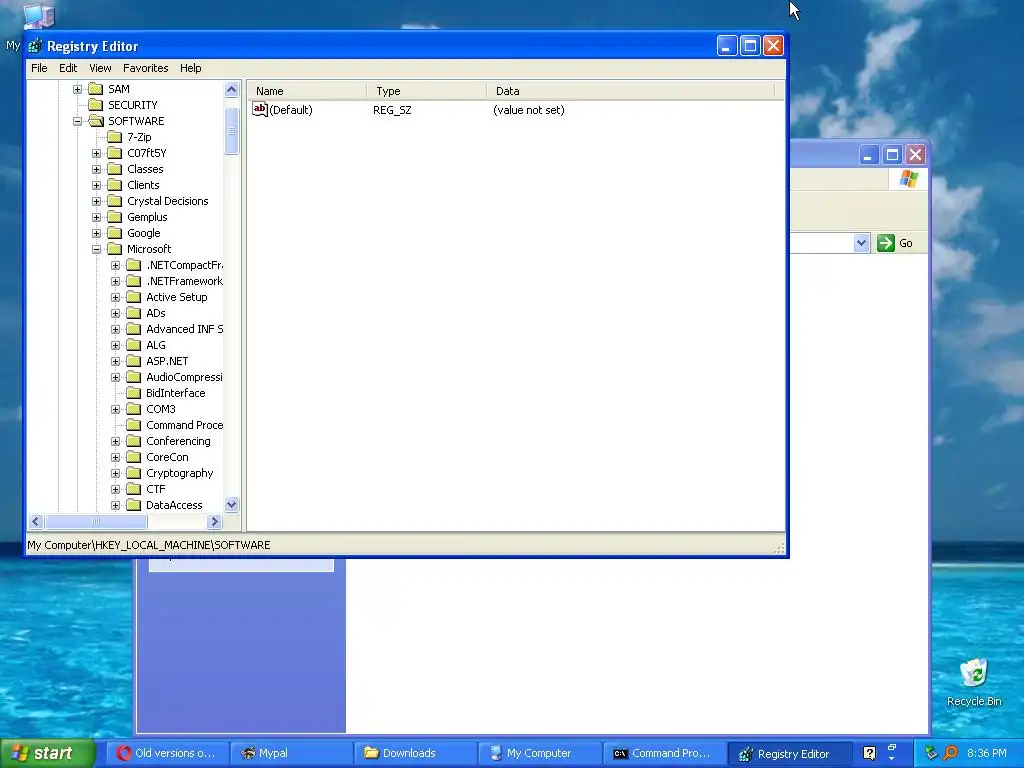Collapse the Microsoft key
The width and height of the screenshot is (1024, 768).
click(x=97, y=249)
